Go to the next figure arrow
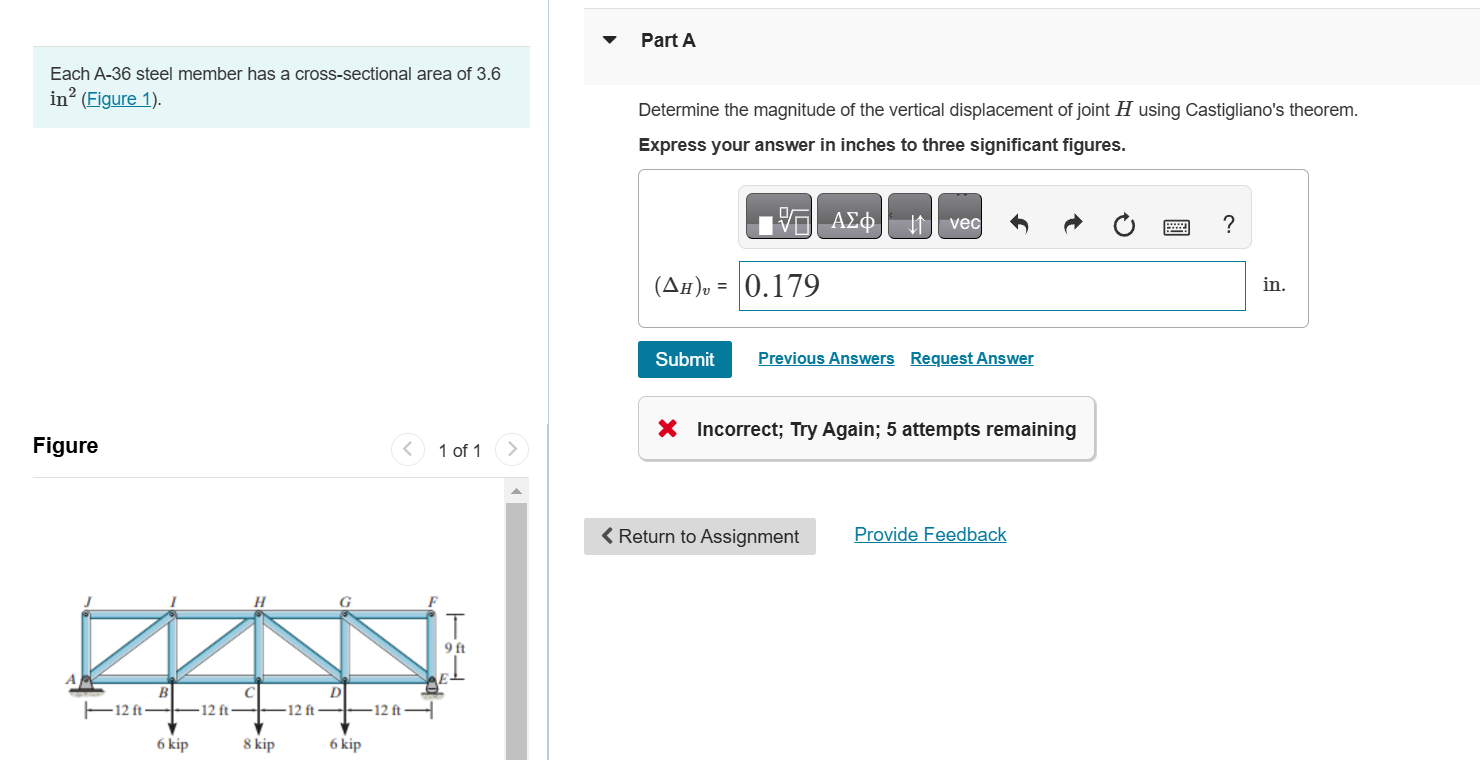Screen dimensions: 1480x760 tap(511, 449)
